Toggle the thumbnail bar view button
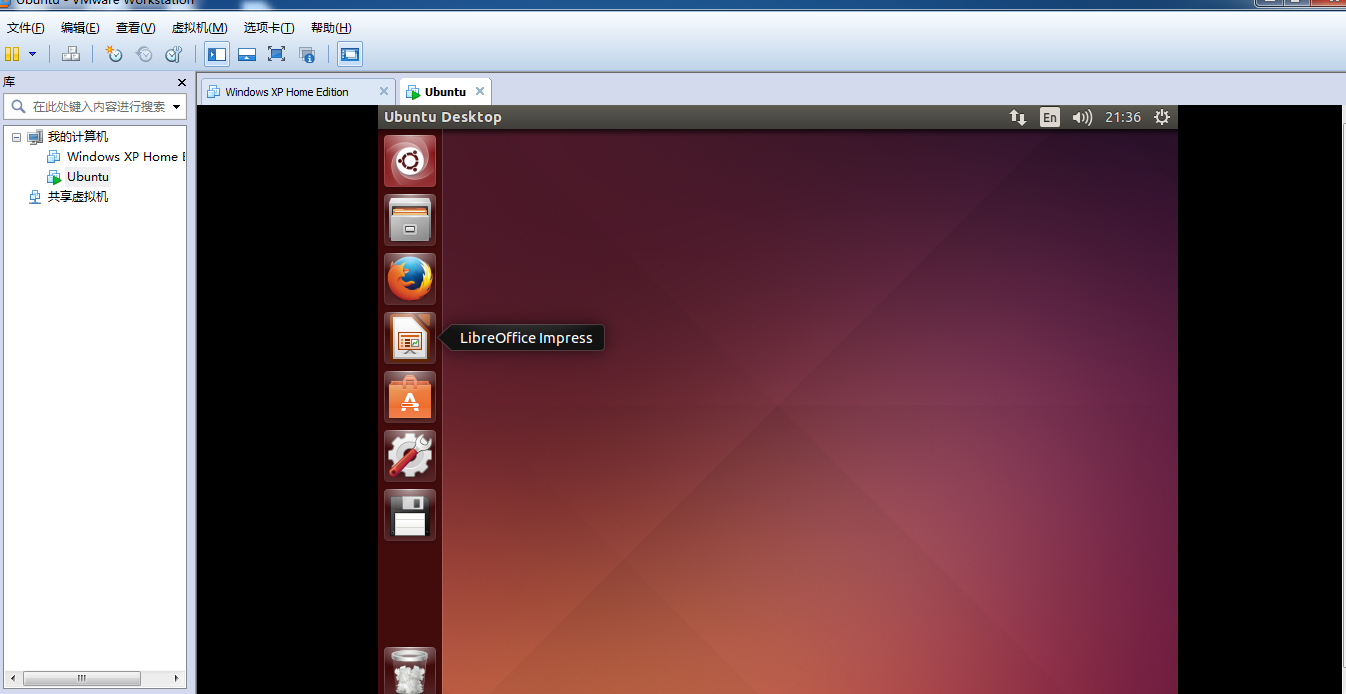This screenshot has height=694, width=1346. 247,54
